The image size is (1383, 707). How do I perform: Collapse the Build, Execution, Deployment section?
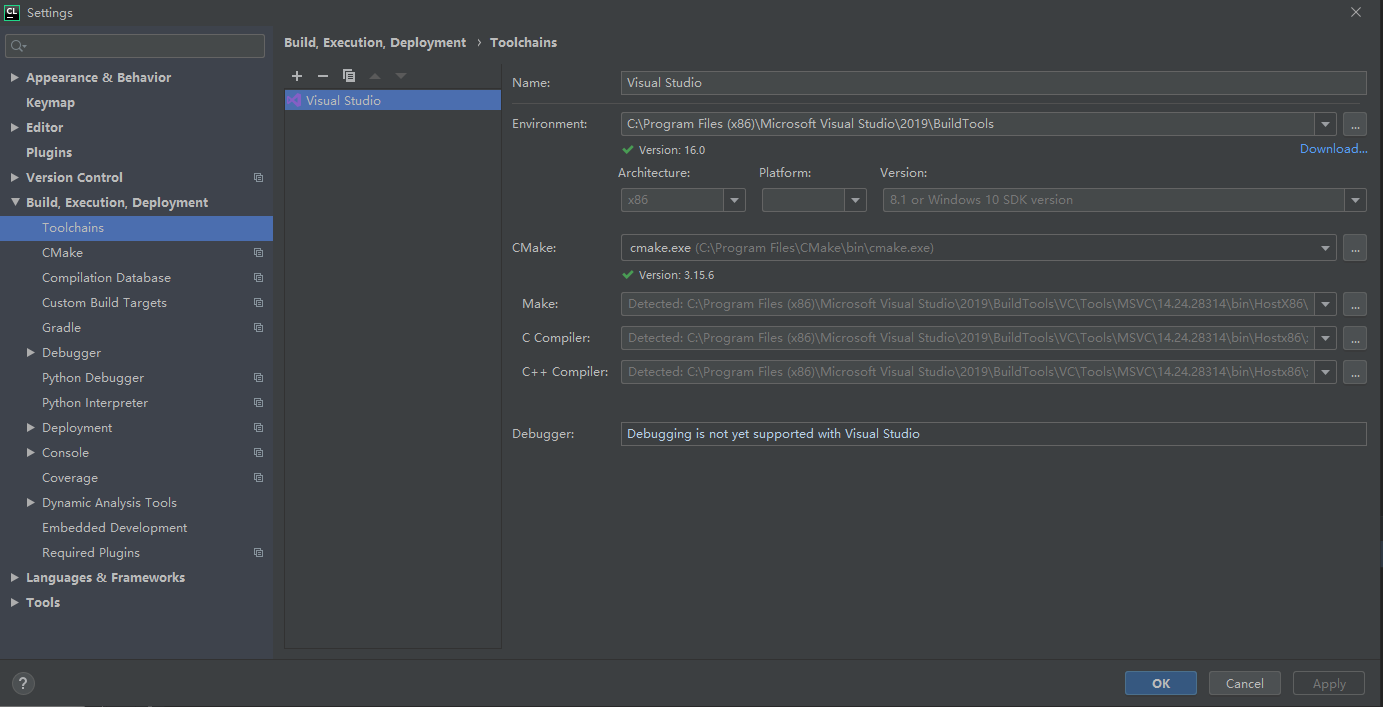14,202
